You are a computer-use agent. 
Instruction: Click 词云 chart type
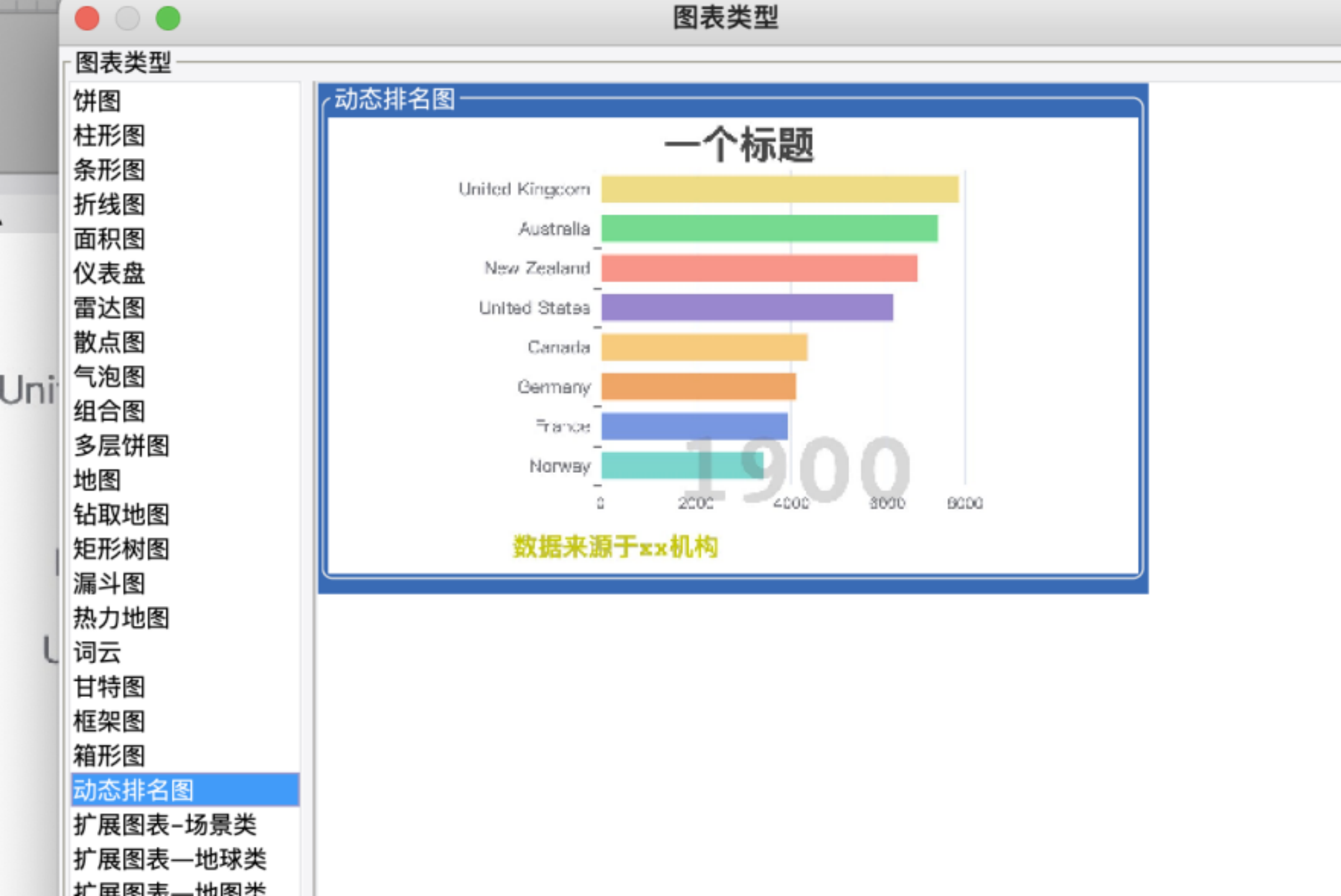98,653
